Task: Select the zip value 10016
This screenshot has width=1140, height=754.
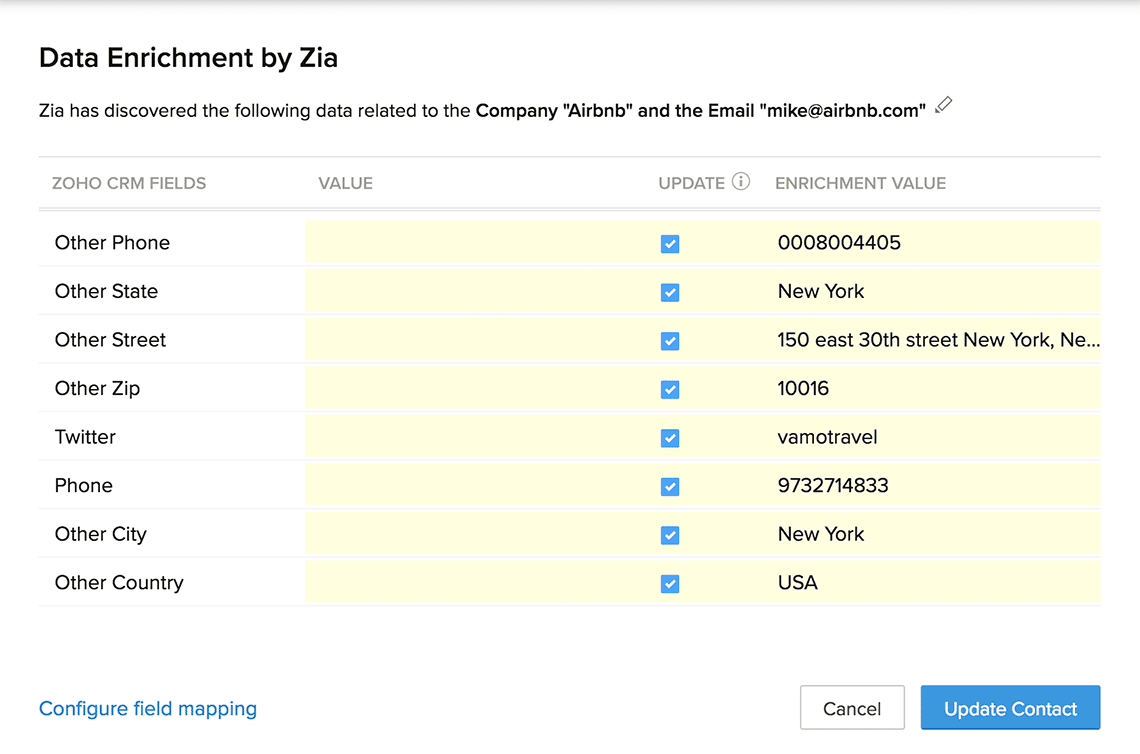Action: (x=803, y=388)
